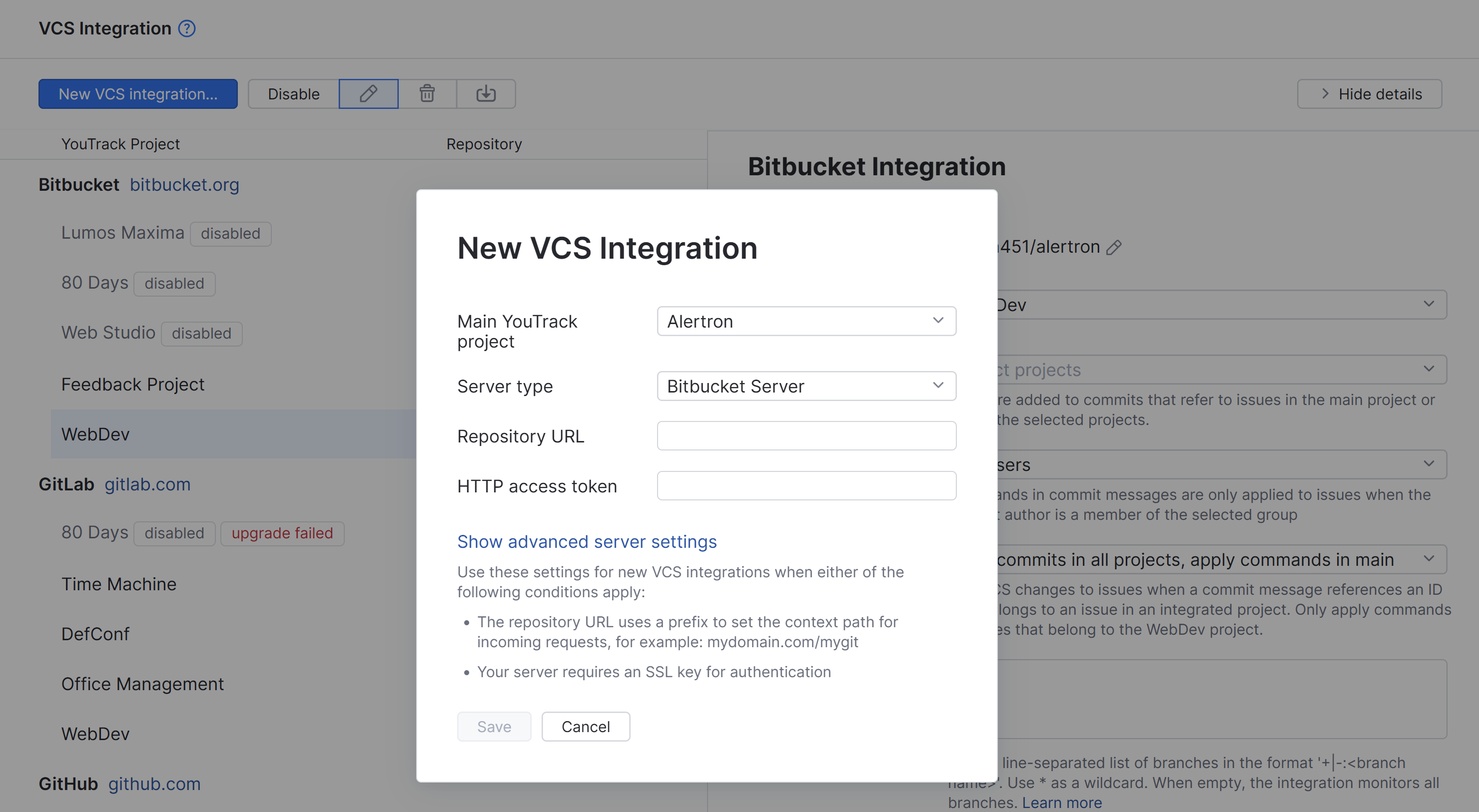Select the Feedback Project row

[x=132, y=384]
